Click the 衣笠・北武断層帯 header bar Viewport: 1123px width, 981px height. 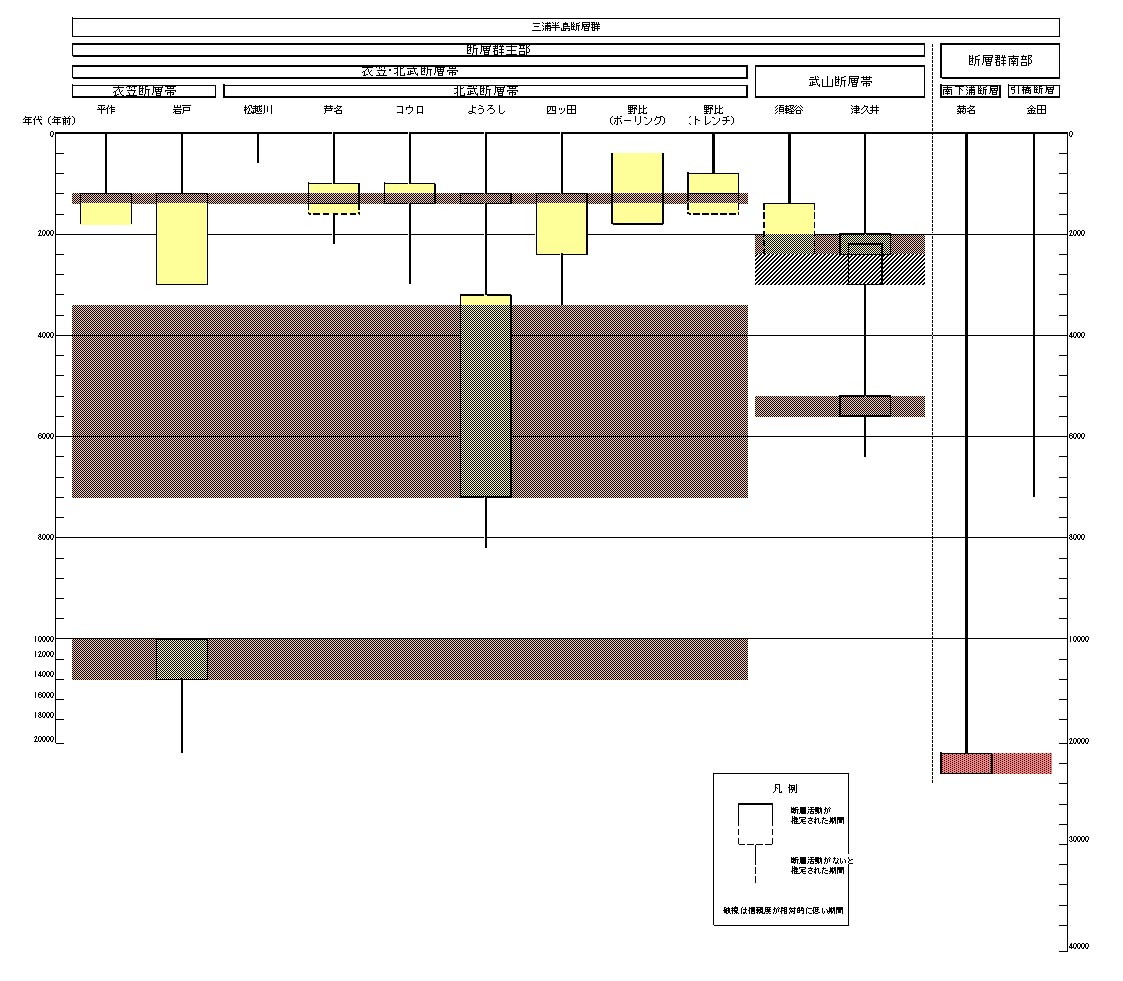409,72
